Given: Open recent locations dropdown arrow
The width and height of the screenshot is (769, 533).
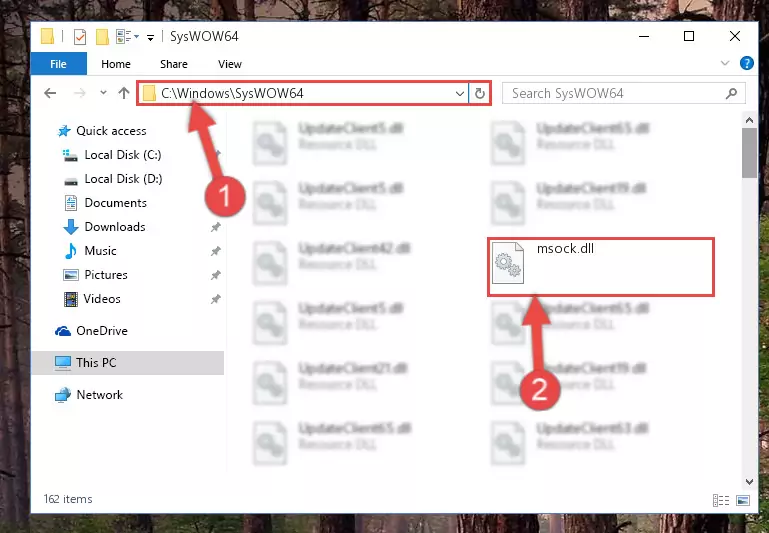Looking at the screenshot, I should 103,93.
